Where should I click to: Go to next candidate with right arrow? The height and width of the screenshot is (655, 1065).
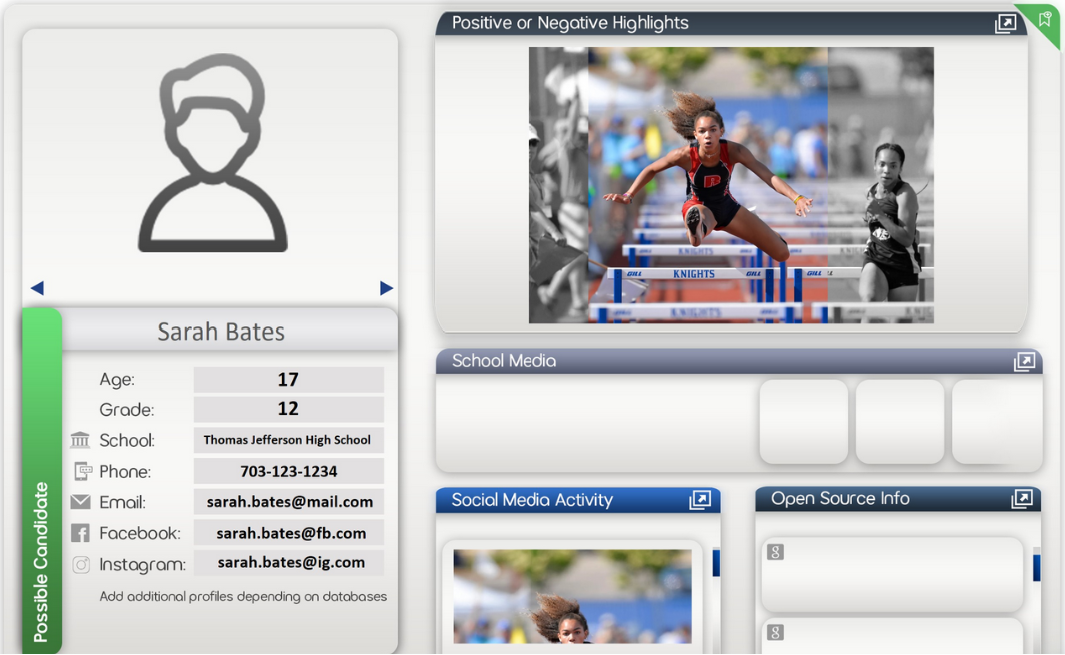[x=386, y=288]
